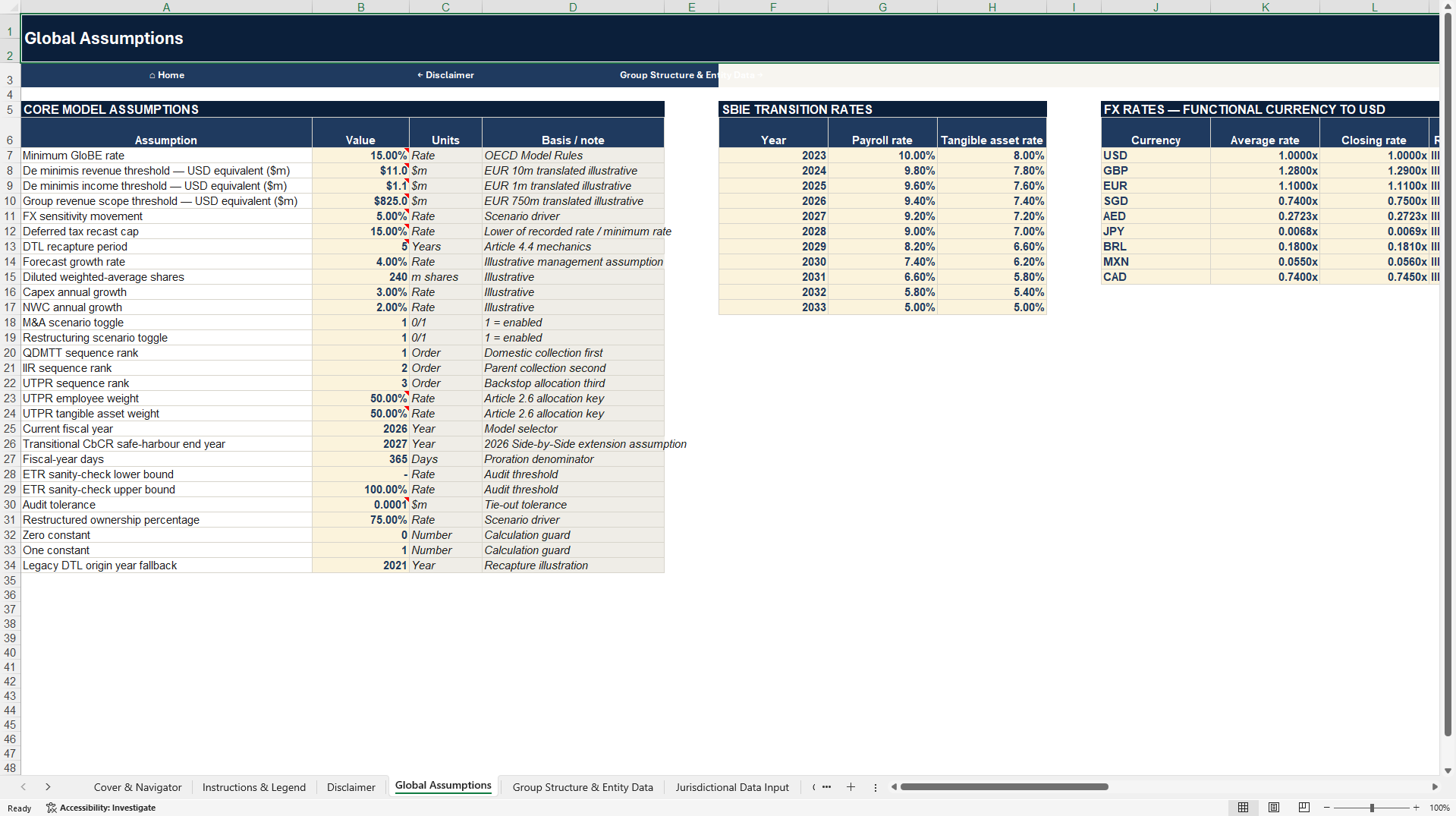
Task: Click the horizontal scroll left arrow
Action: point(894,787)
